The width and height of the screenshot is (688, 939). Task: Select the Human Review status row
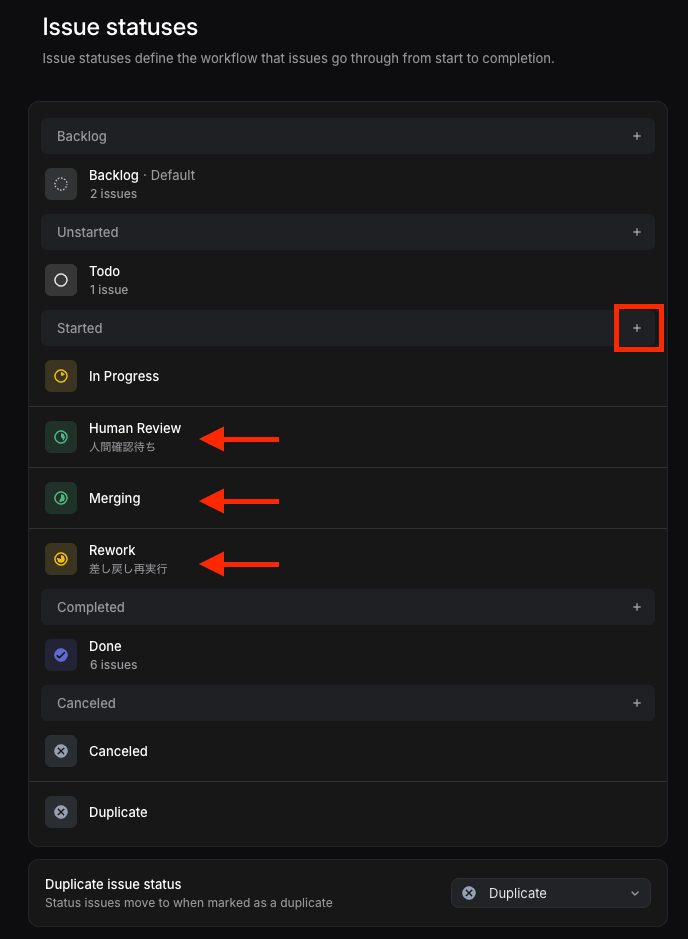click(x=348, y=437)
